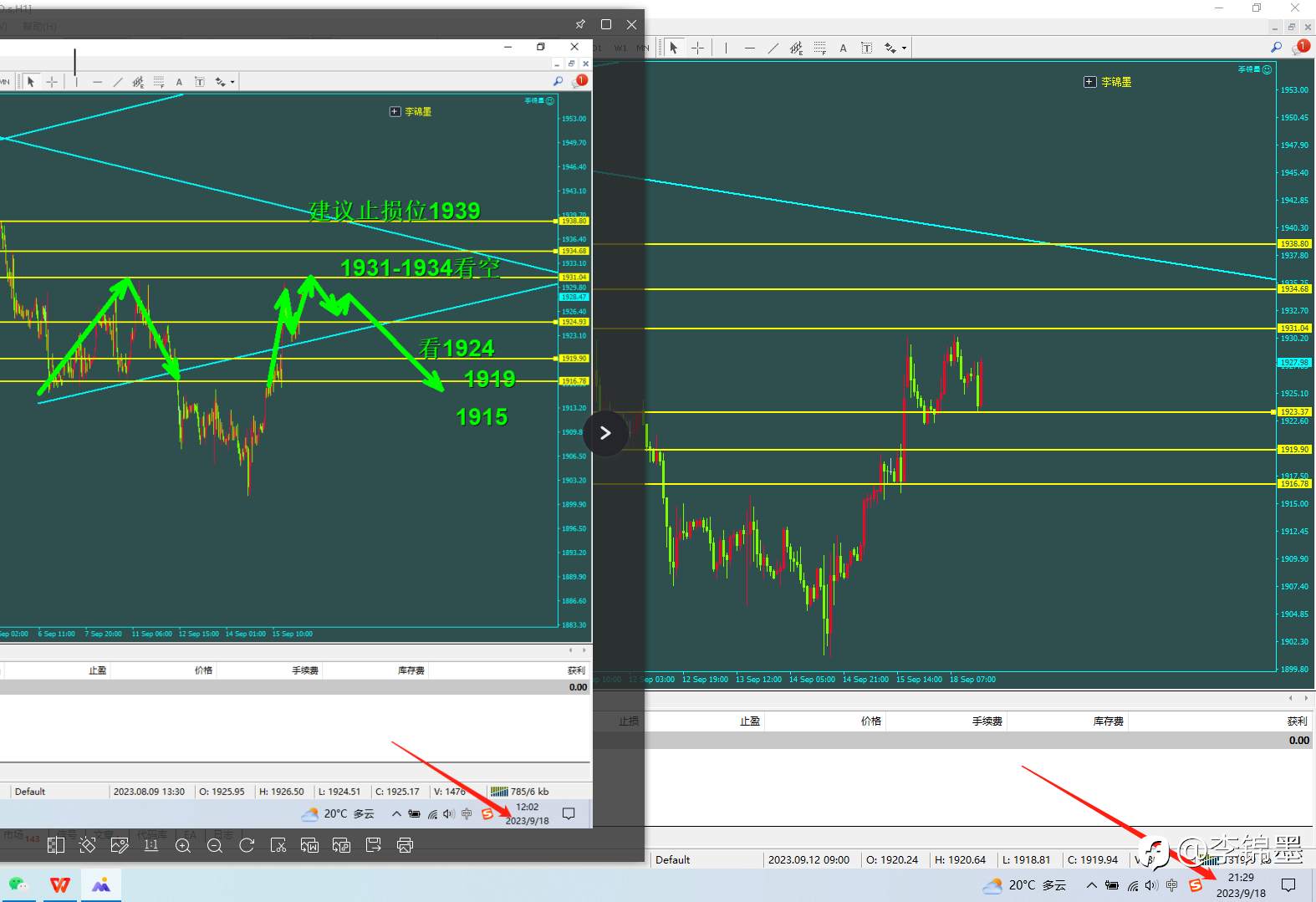Open the Sogou input method icon beside the 21:29 clock
1316x902 pixels.
(1196, 884)
